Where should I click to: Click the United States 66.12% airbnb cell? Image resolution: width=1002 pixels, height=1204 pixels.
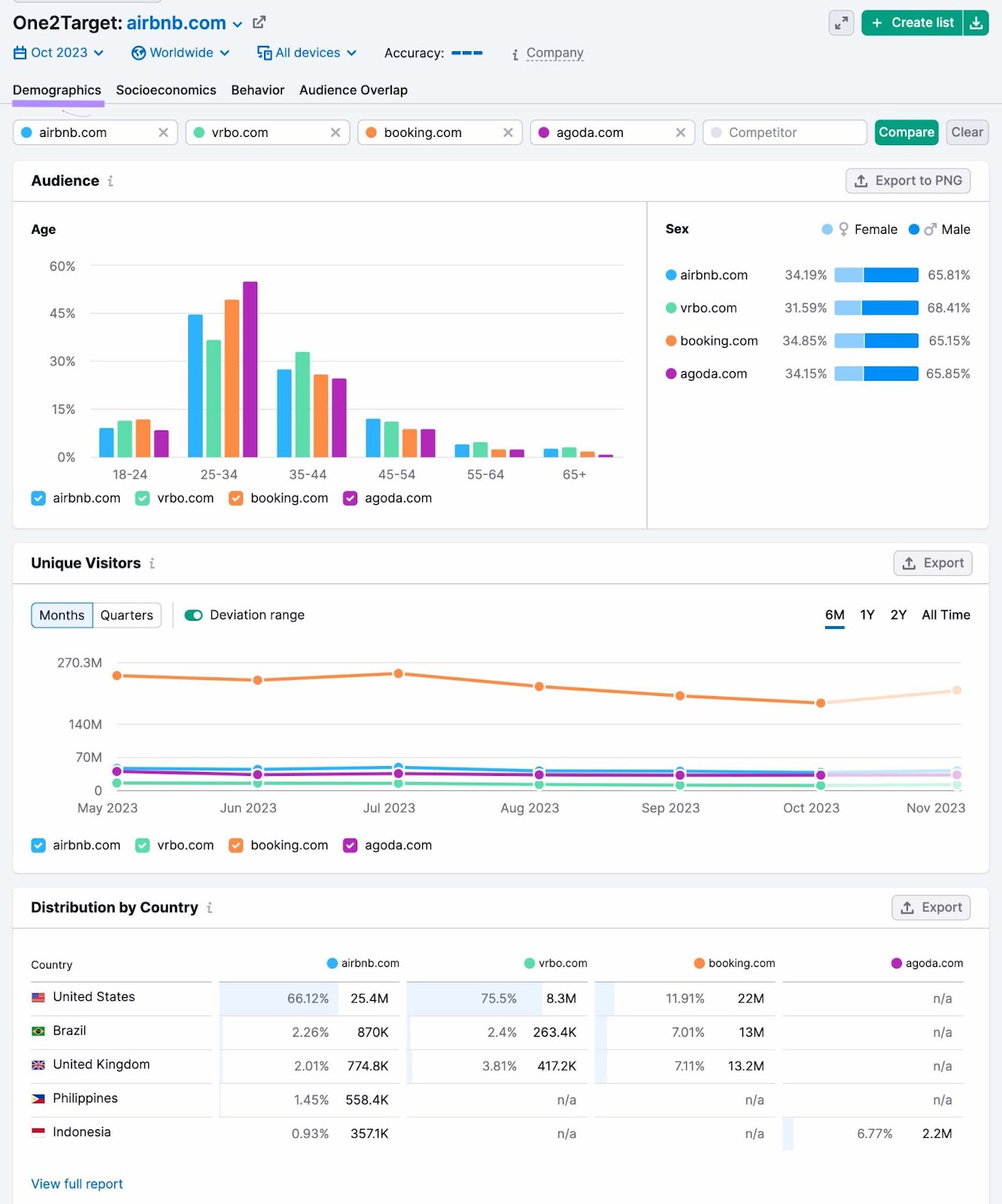click(308, 999)
